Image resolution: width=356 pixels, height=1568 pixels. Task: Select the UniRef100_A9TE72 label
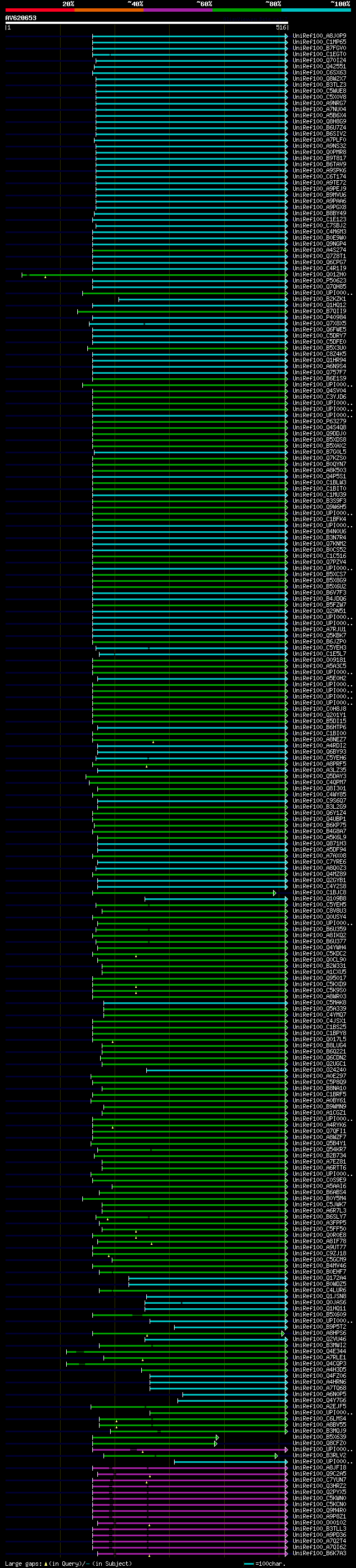[319, 182]
